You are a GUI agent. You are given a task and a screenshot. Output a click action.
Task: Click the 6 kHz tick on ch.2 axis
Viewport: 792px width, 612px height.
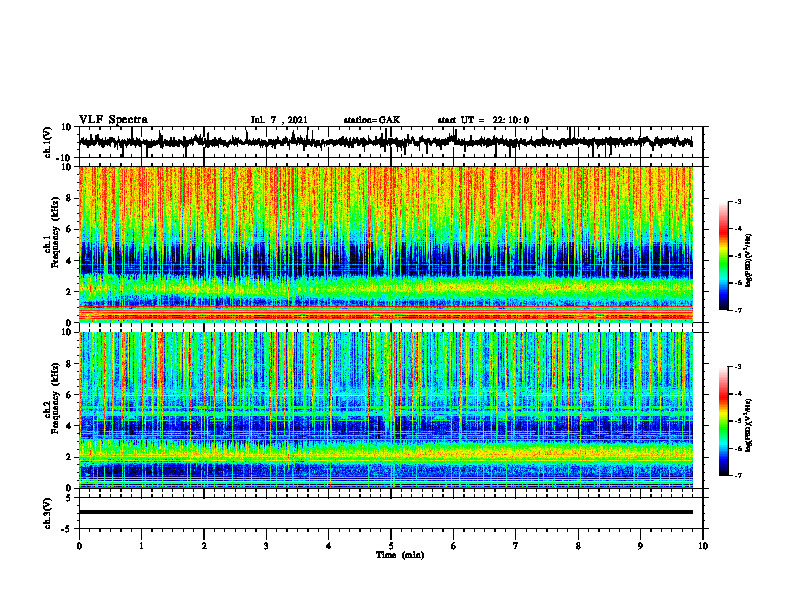click(69, 395)
